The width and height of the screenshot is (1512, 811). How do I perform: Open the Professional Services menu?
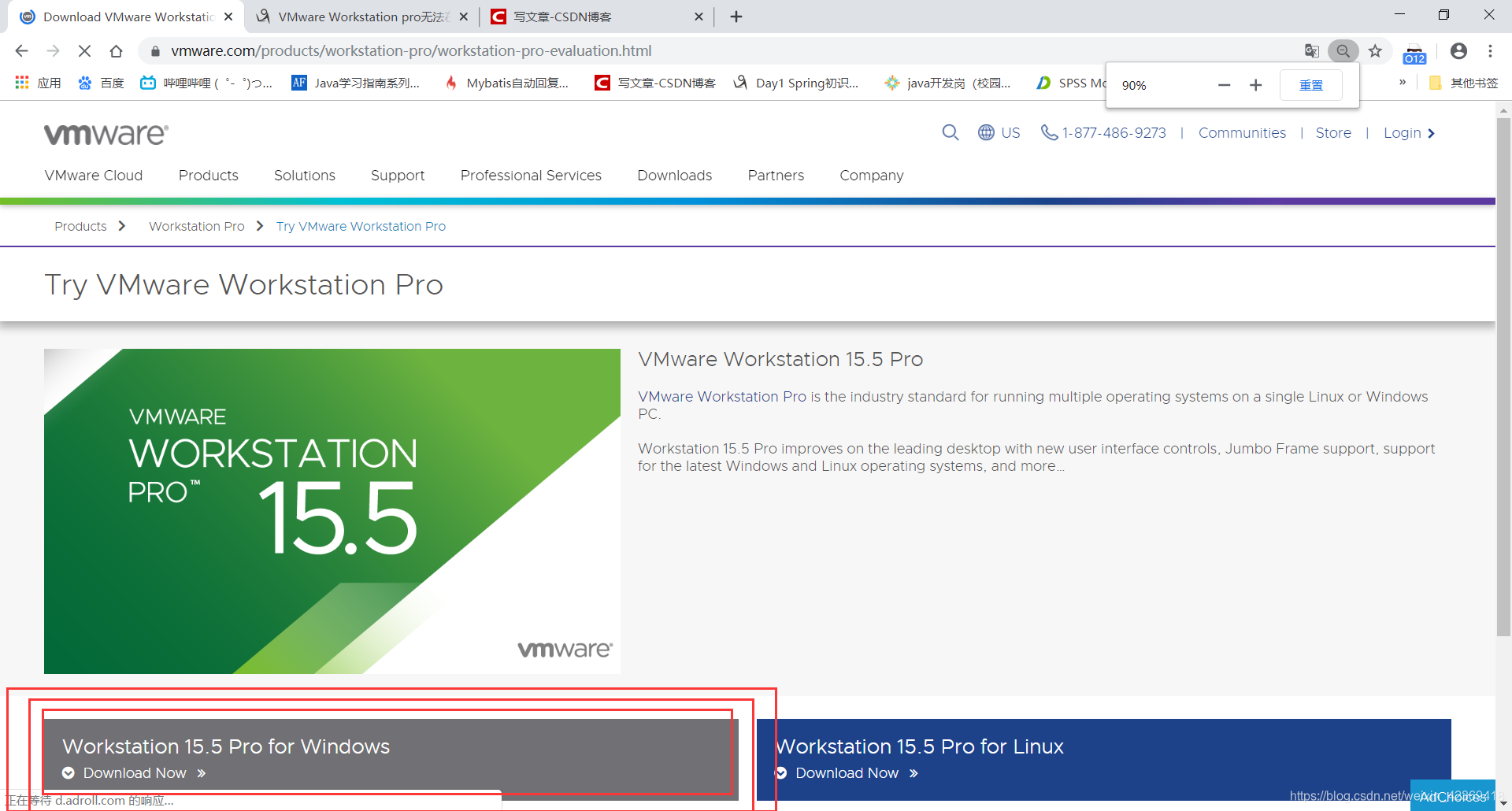pos(531,176)
